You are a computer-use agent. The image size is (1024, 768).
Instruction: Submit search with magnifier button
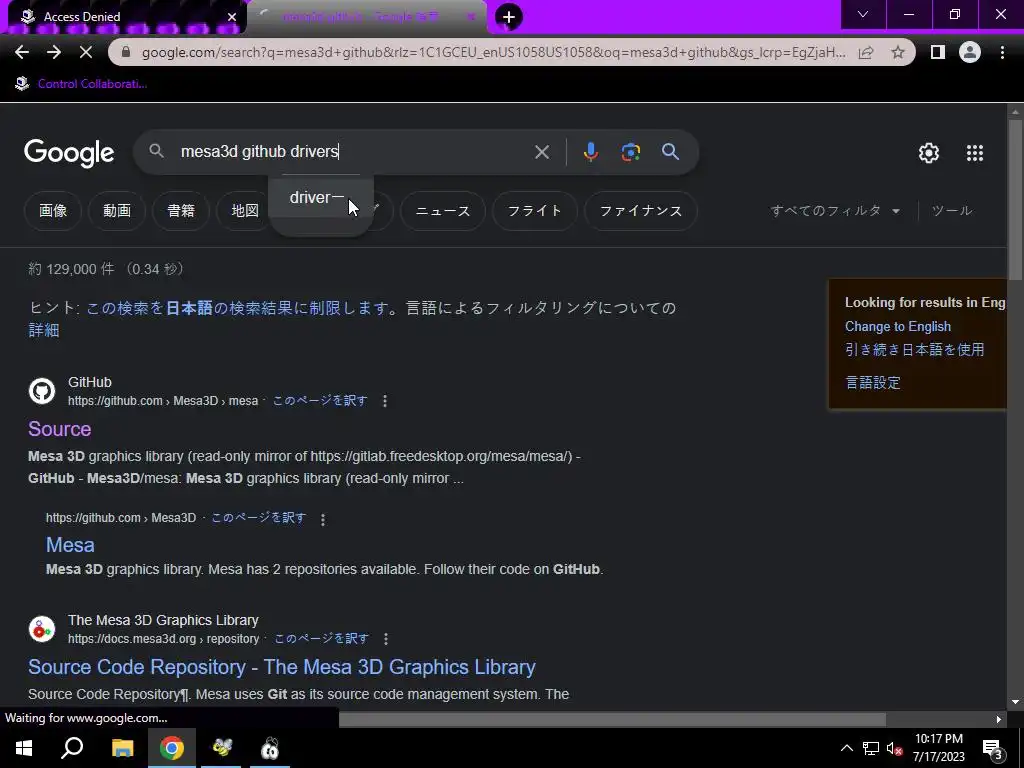point(671,152)
